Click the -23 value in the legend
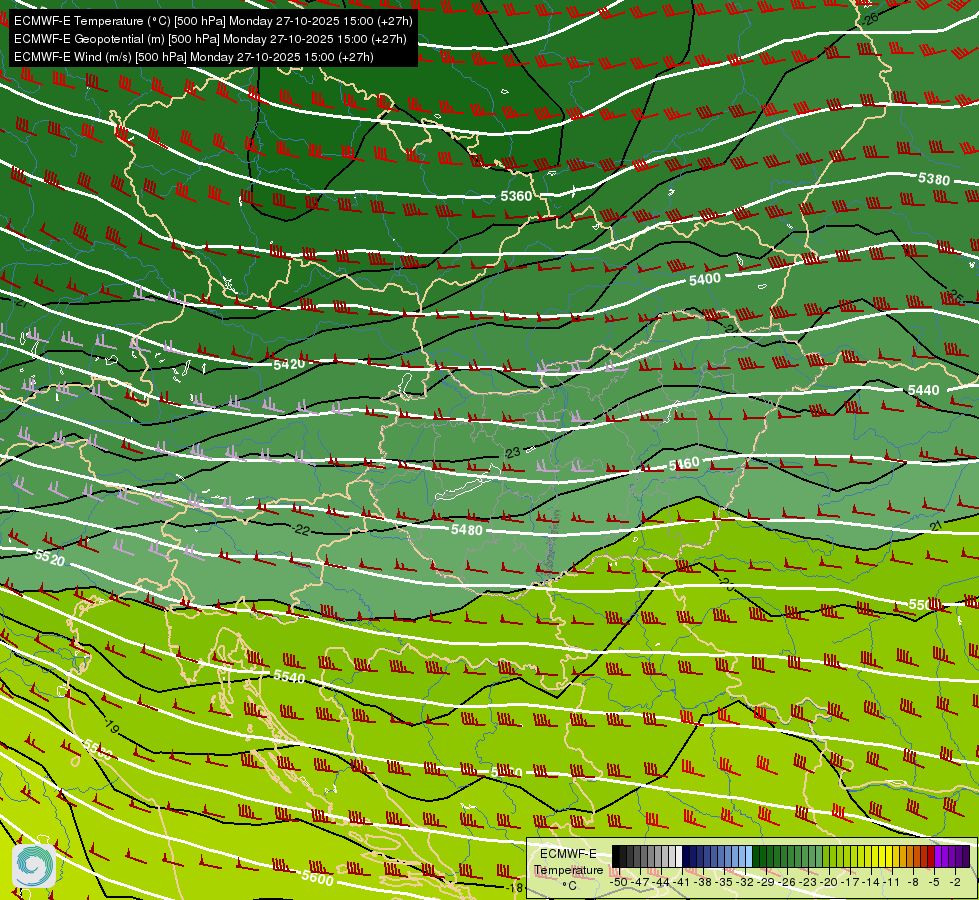Viewport: 979px width, 900px height. coord(809,882)
